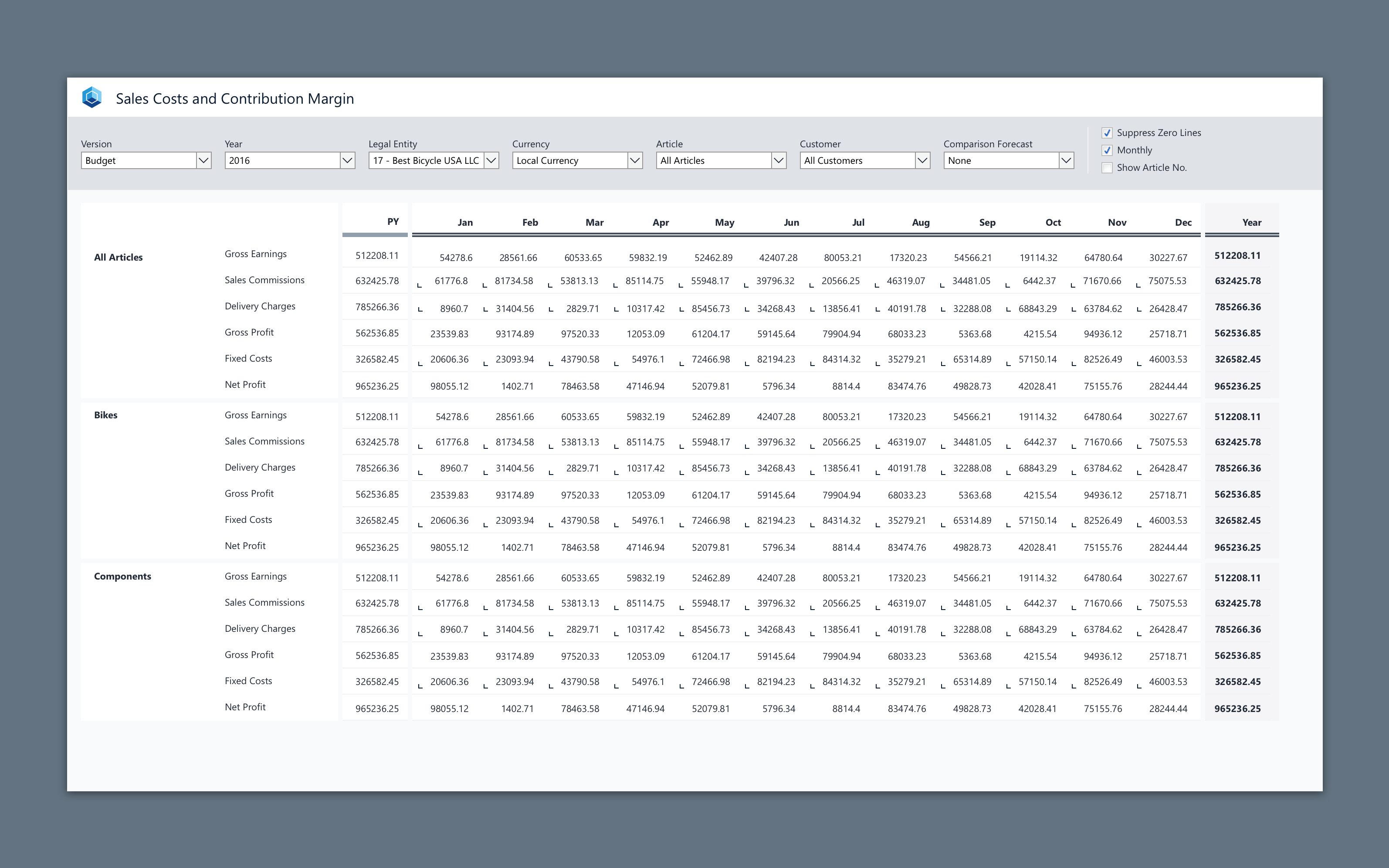Click Bikes Sales Commissions January cell

(452, 443)
